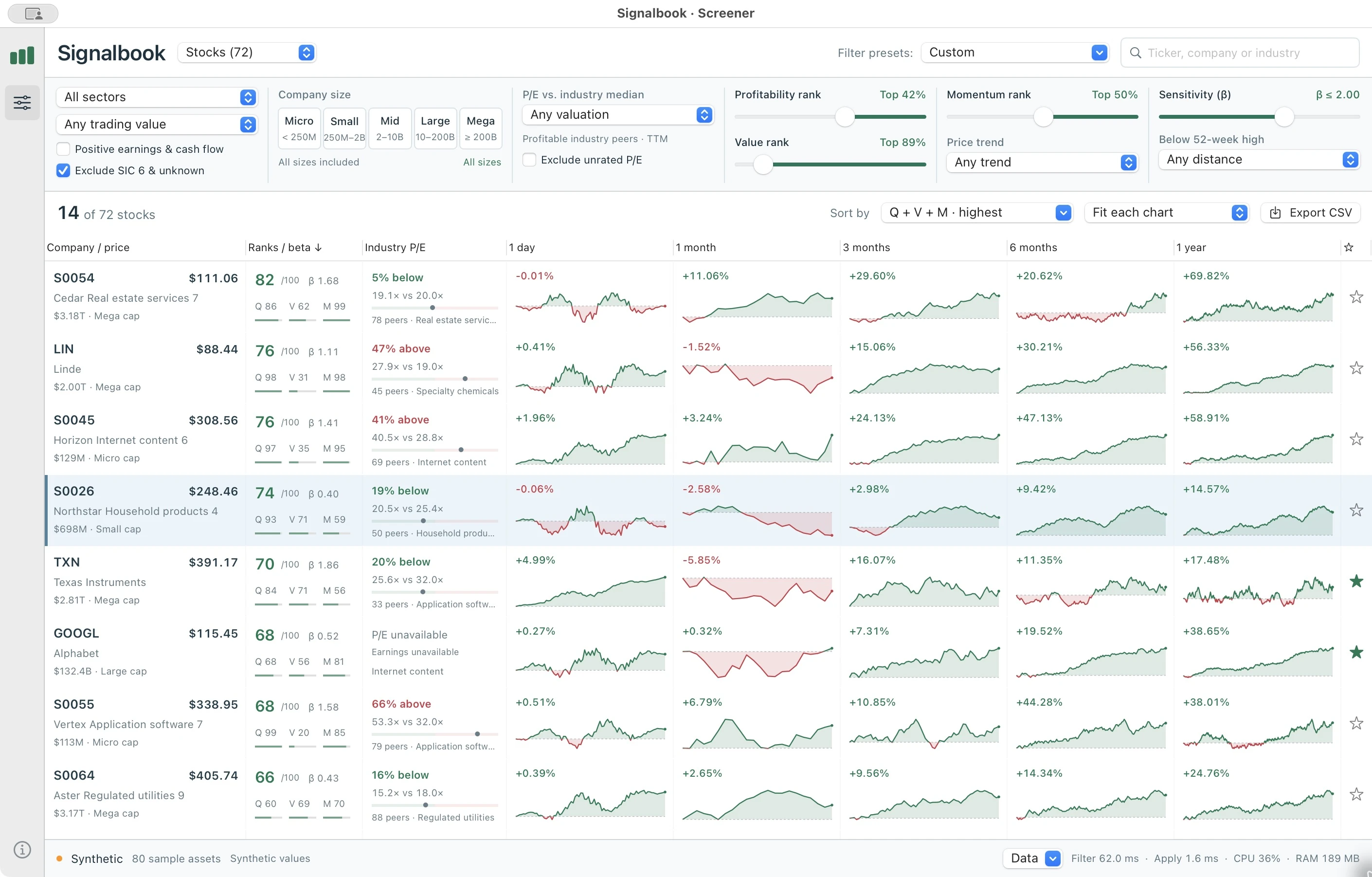Toggle the sidebar from the title bar

(x=33, y=13)
